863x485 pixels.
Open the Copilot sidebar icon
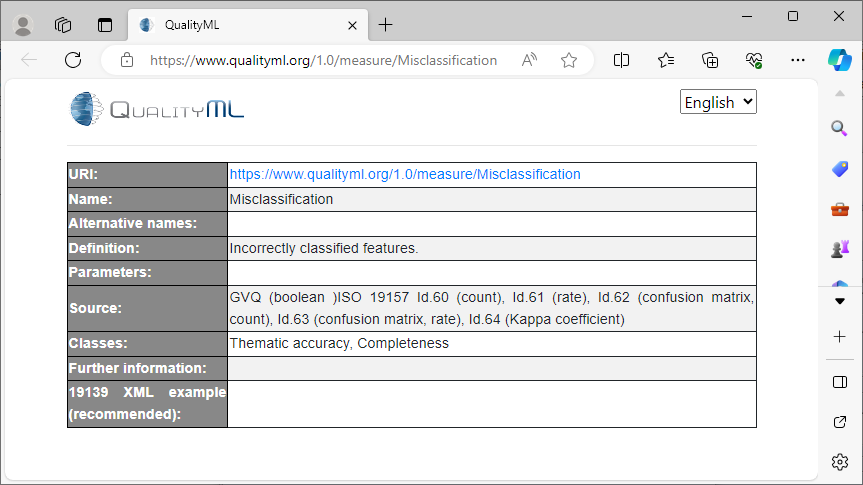pyautogui.click(x=839, y=60)
